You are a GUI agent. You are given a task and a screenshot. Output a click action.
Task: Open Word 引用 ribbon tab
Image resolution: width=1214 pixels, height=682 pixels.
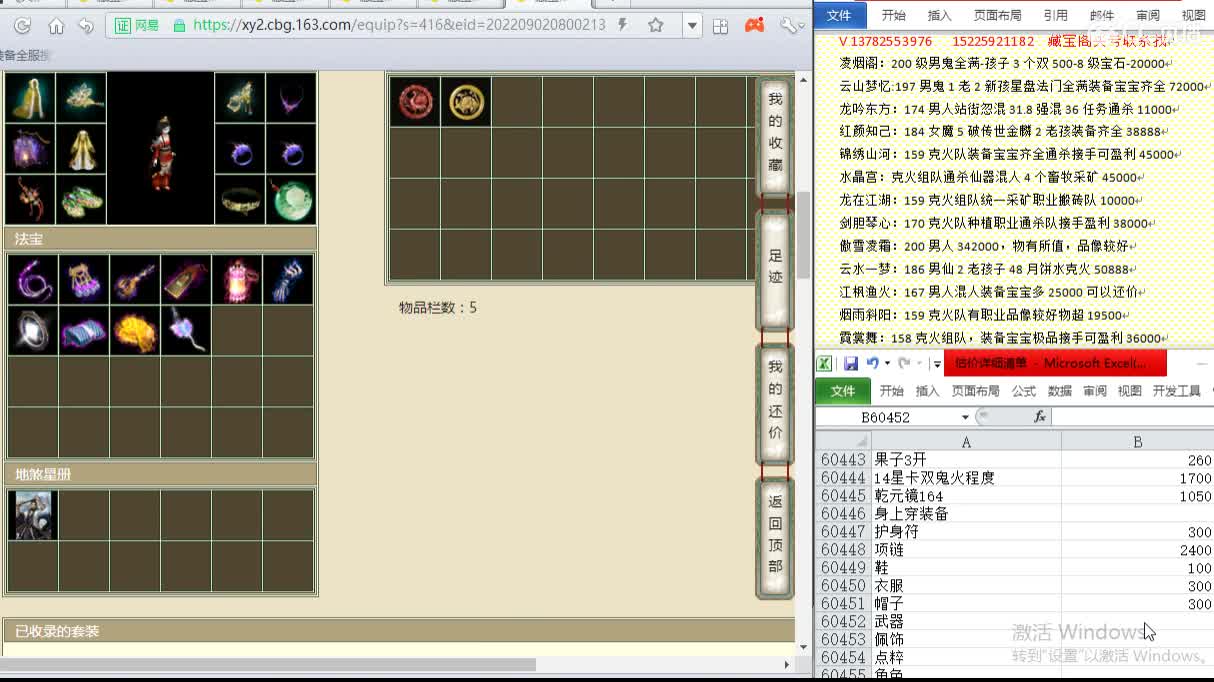[1055, 15]
